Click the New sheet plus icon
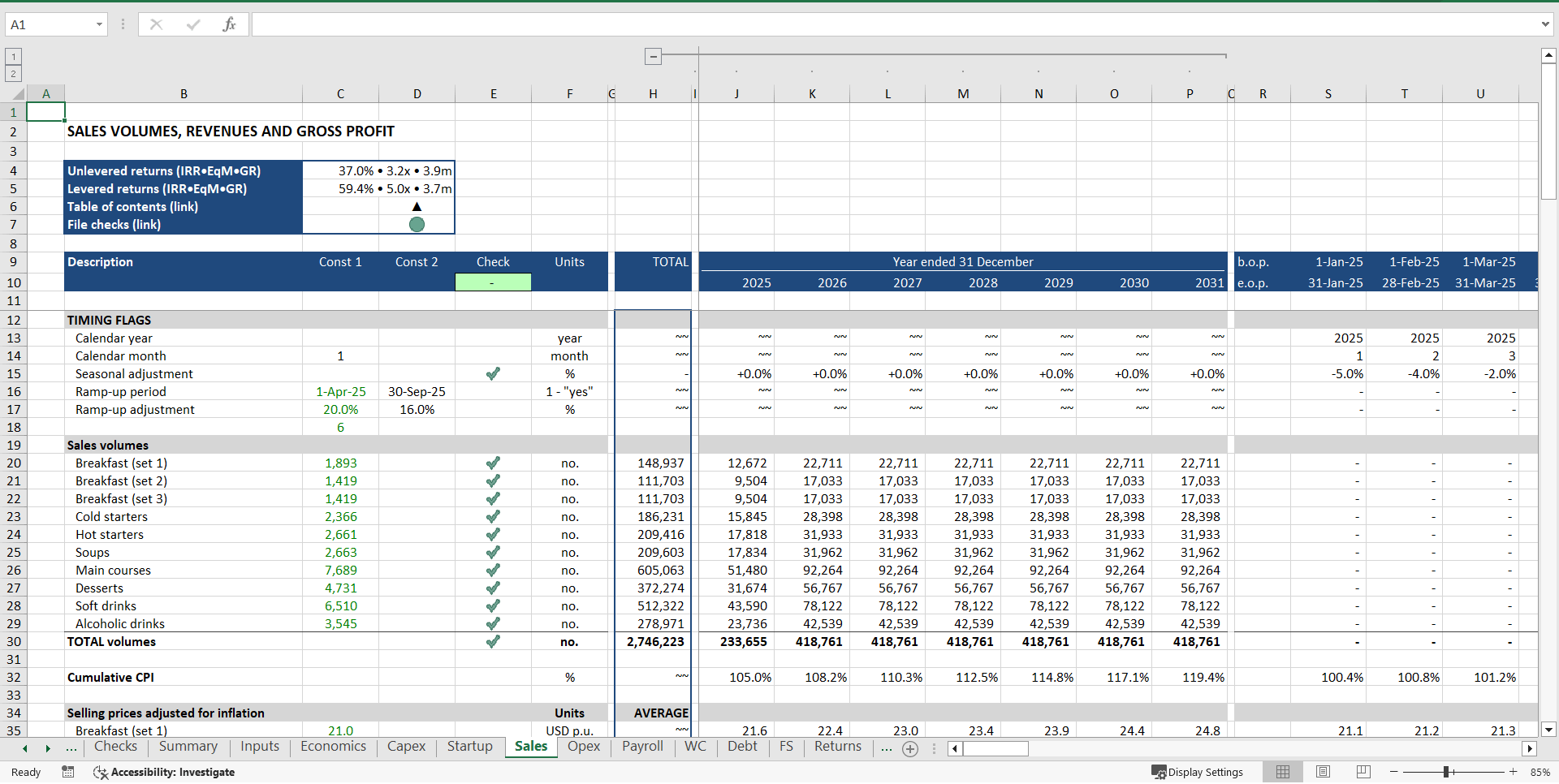 910,749
